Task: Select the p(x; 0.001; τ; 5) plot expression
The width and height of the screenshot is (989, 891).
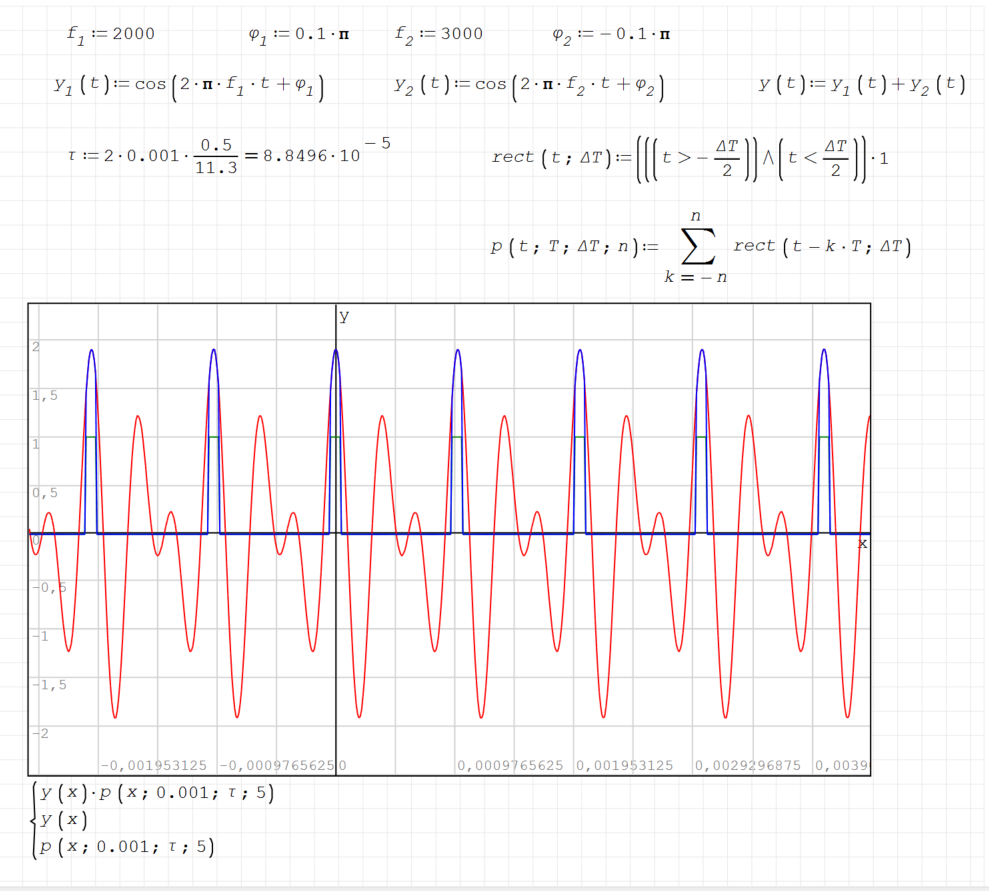Action: (x=127, y=847)
